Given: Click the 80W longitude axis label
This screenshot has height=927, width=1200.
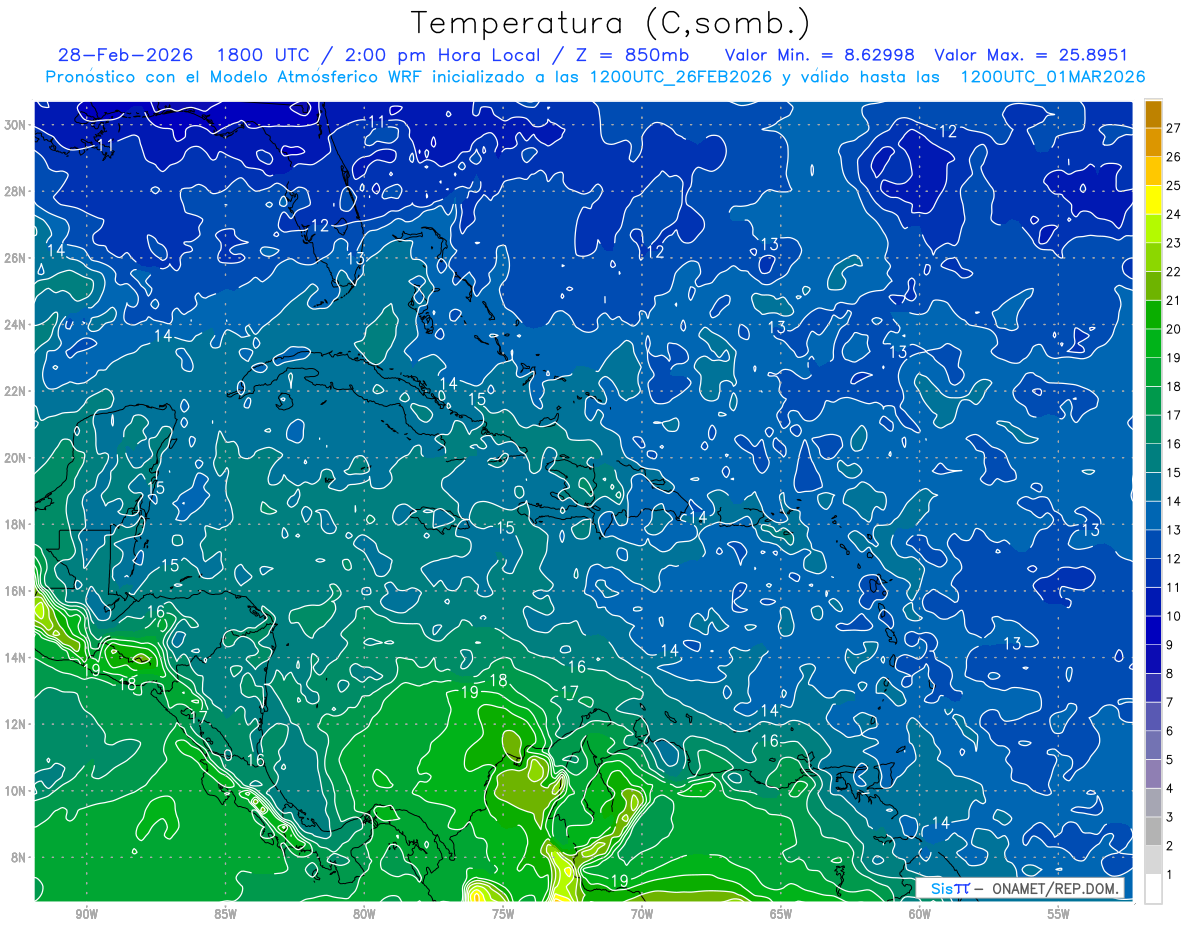Looking at the screenshot, I should pos(364,914).
